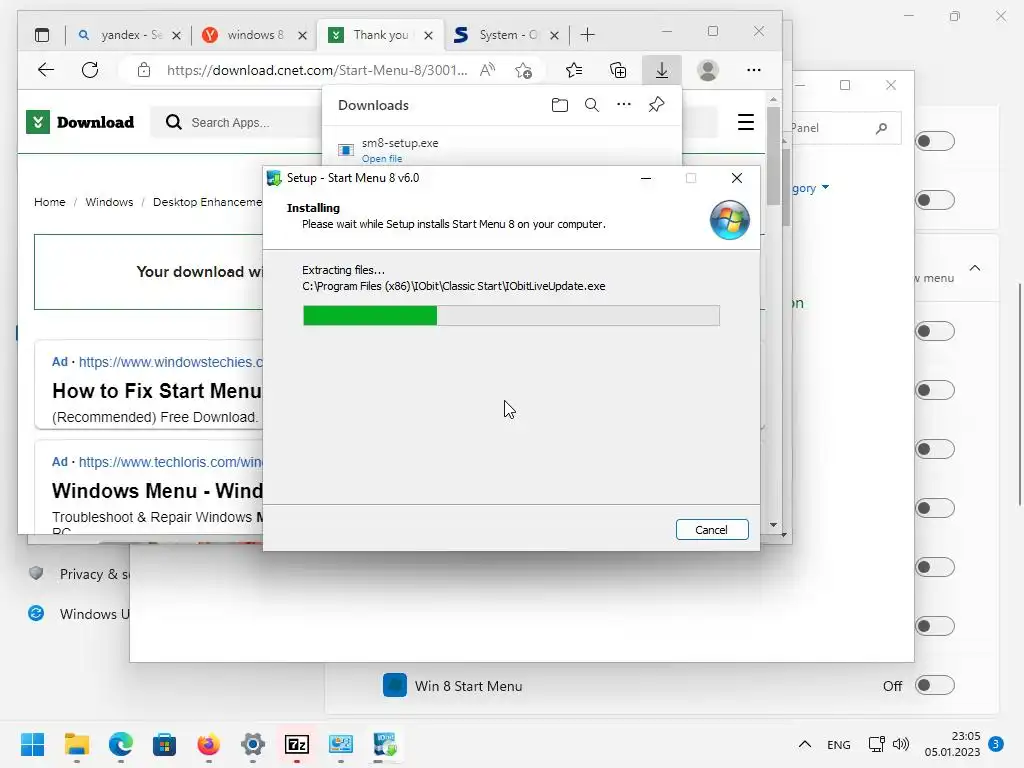This screenshot has width=1024, height=768.
Task: Show hidden tray icons chevron
Action: (805, 744)
